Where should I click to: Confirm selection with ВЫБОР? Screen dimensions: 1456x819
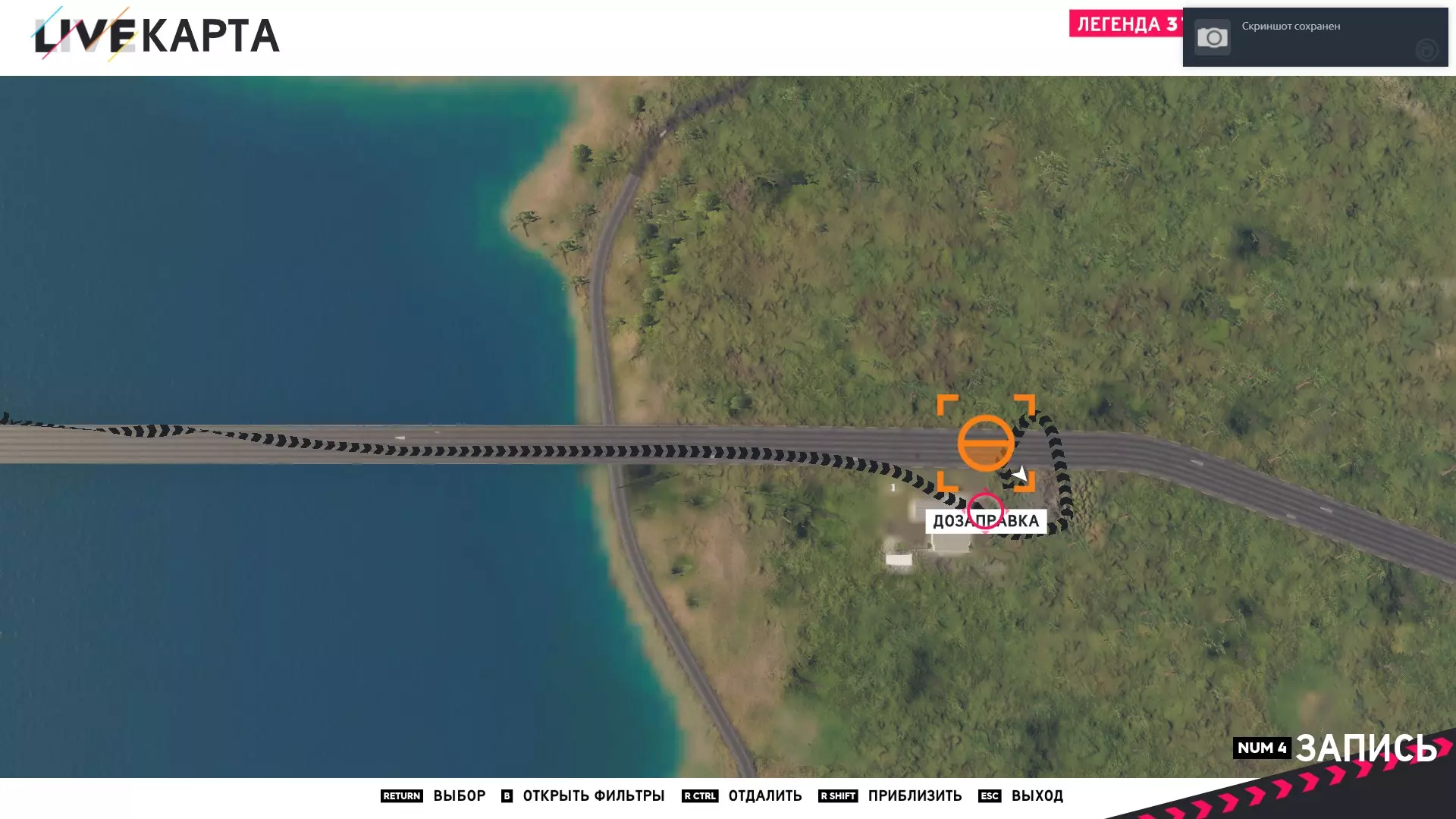459,795
